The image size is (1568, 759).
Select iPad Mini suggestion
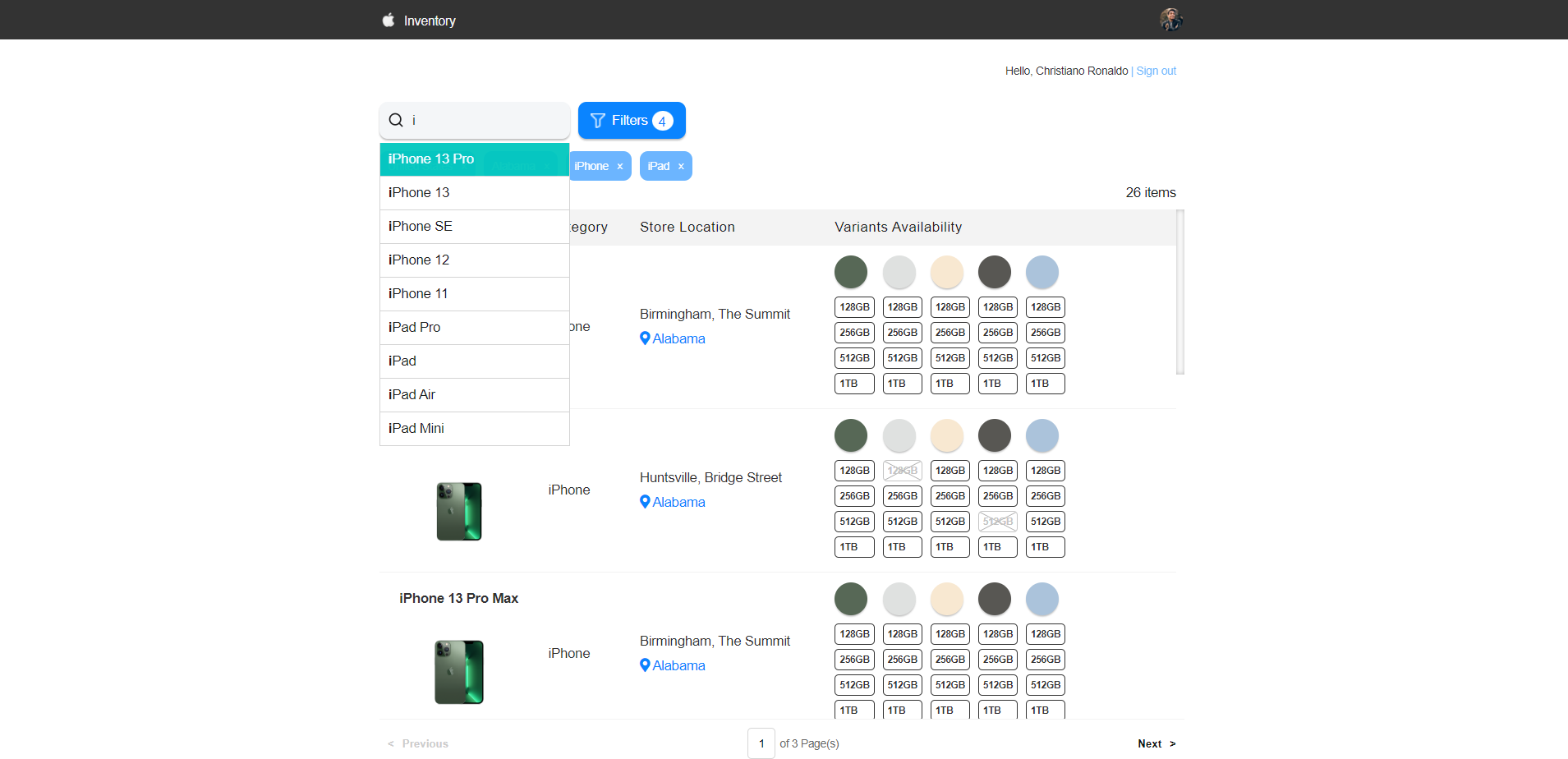tap(475, 428)
